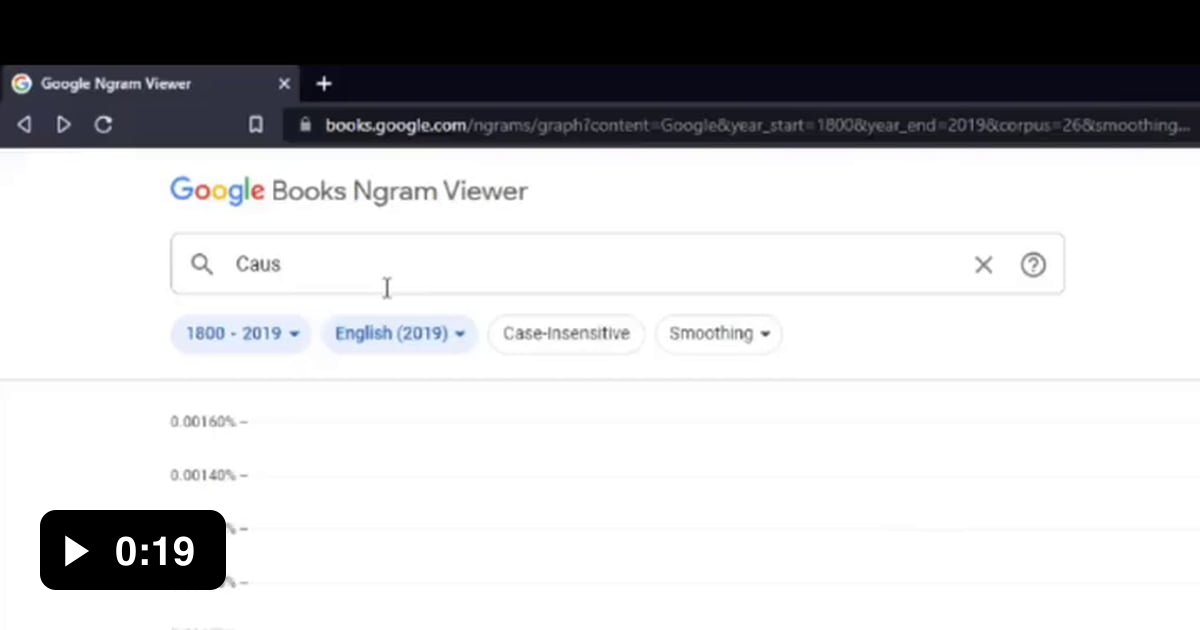Select the Google Ngram Viewer browser tab
Image resolution: width=1200 pixels, height=630 pixels.
(x=115, y=84)
